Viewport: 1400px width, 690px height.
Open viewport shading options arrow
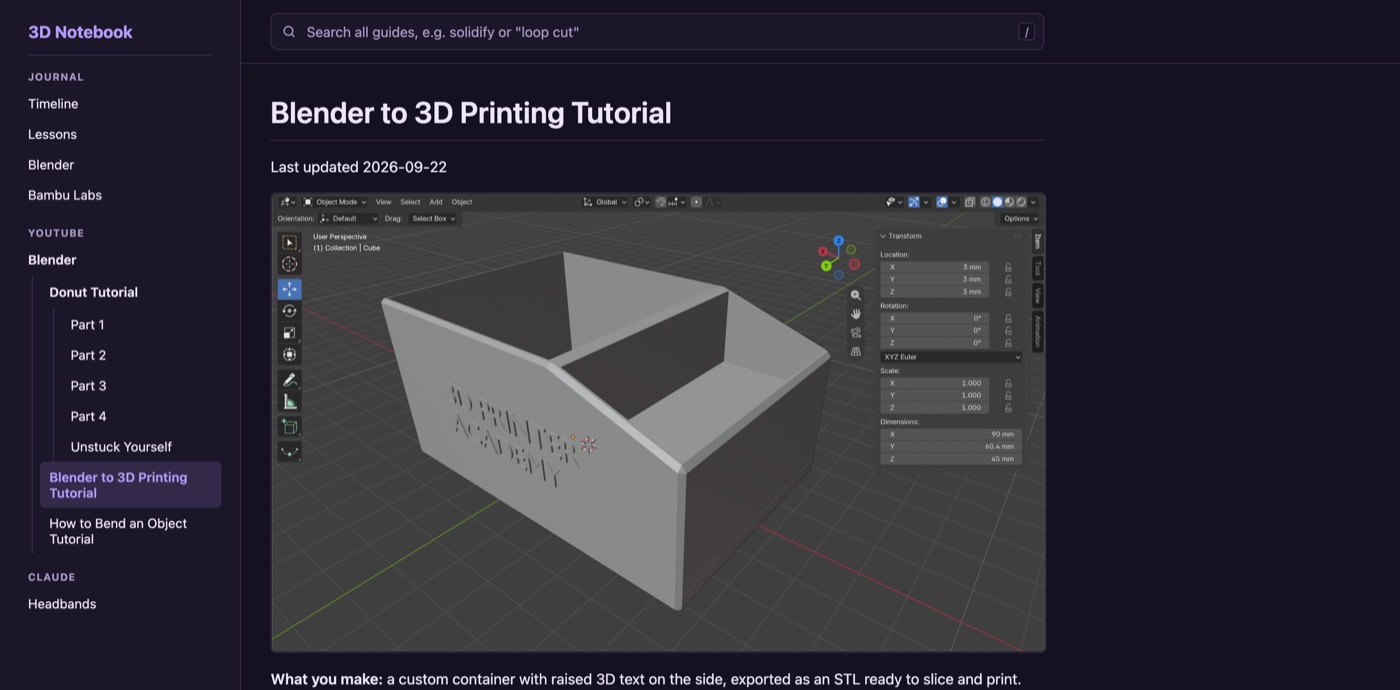1033,202
